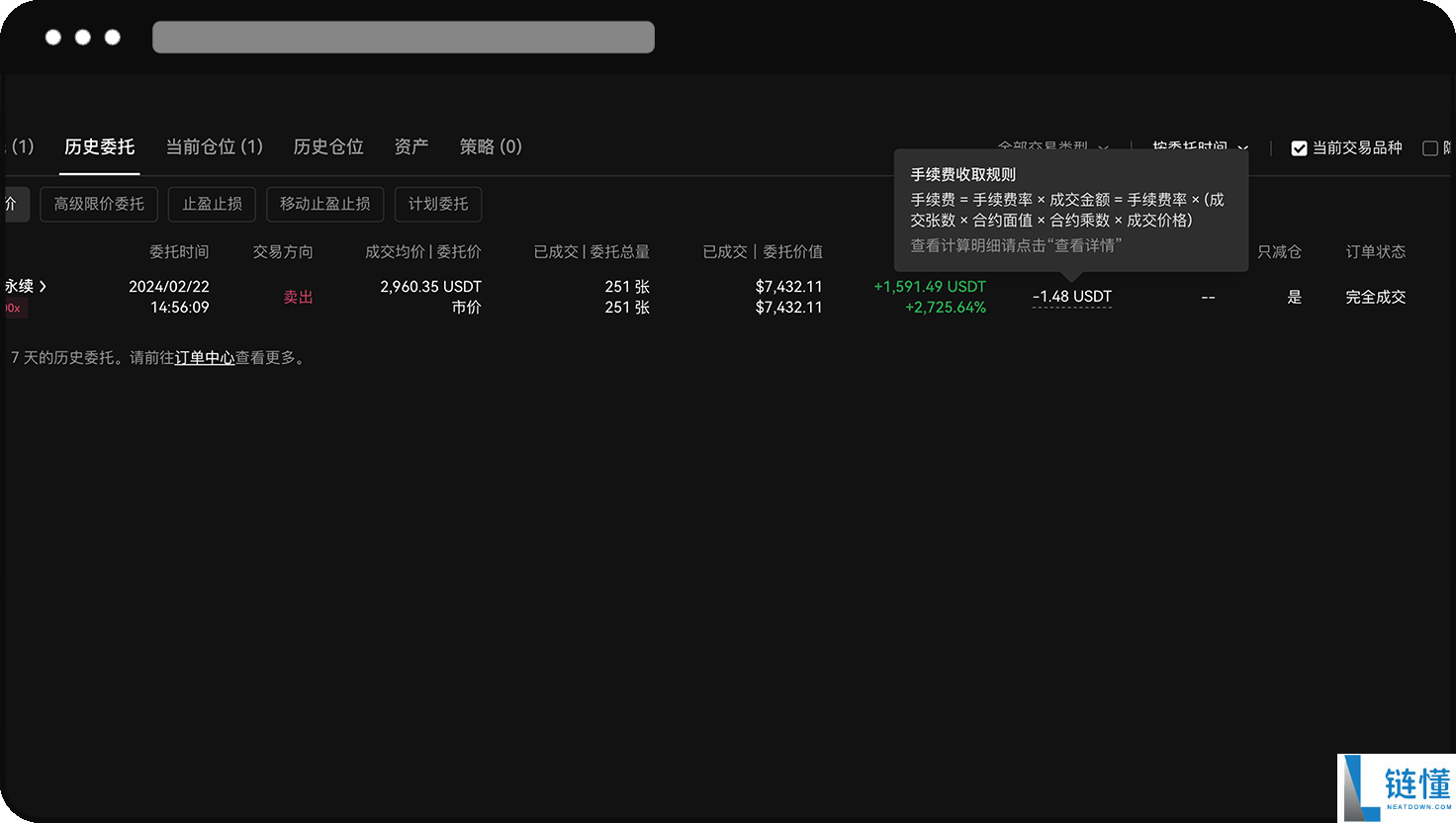Open the 策略 (0) tab
The image size is (1456, 823).
click(x=491, y=145)
